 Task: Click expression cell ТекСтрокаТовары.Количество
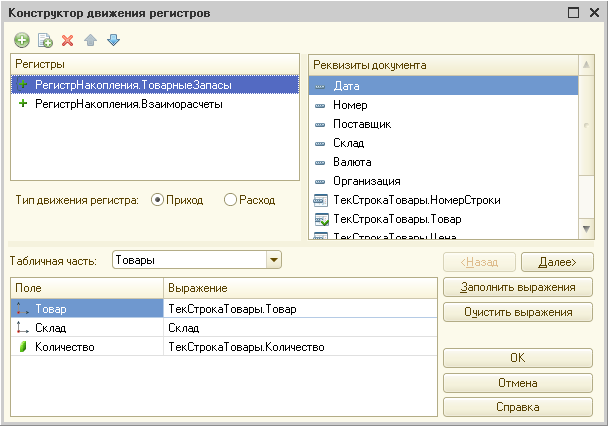click(301, 347)
